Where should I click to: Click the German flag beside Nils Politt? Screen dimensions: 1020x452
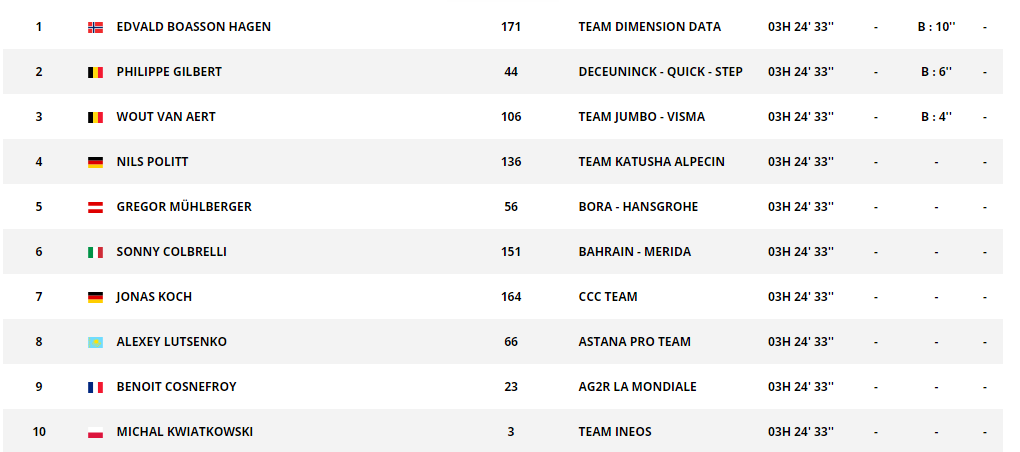click(x=96, y=162)
